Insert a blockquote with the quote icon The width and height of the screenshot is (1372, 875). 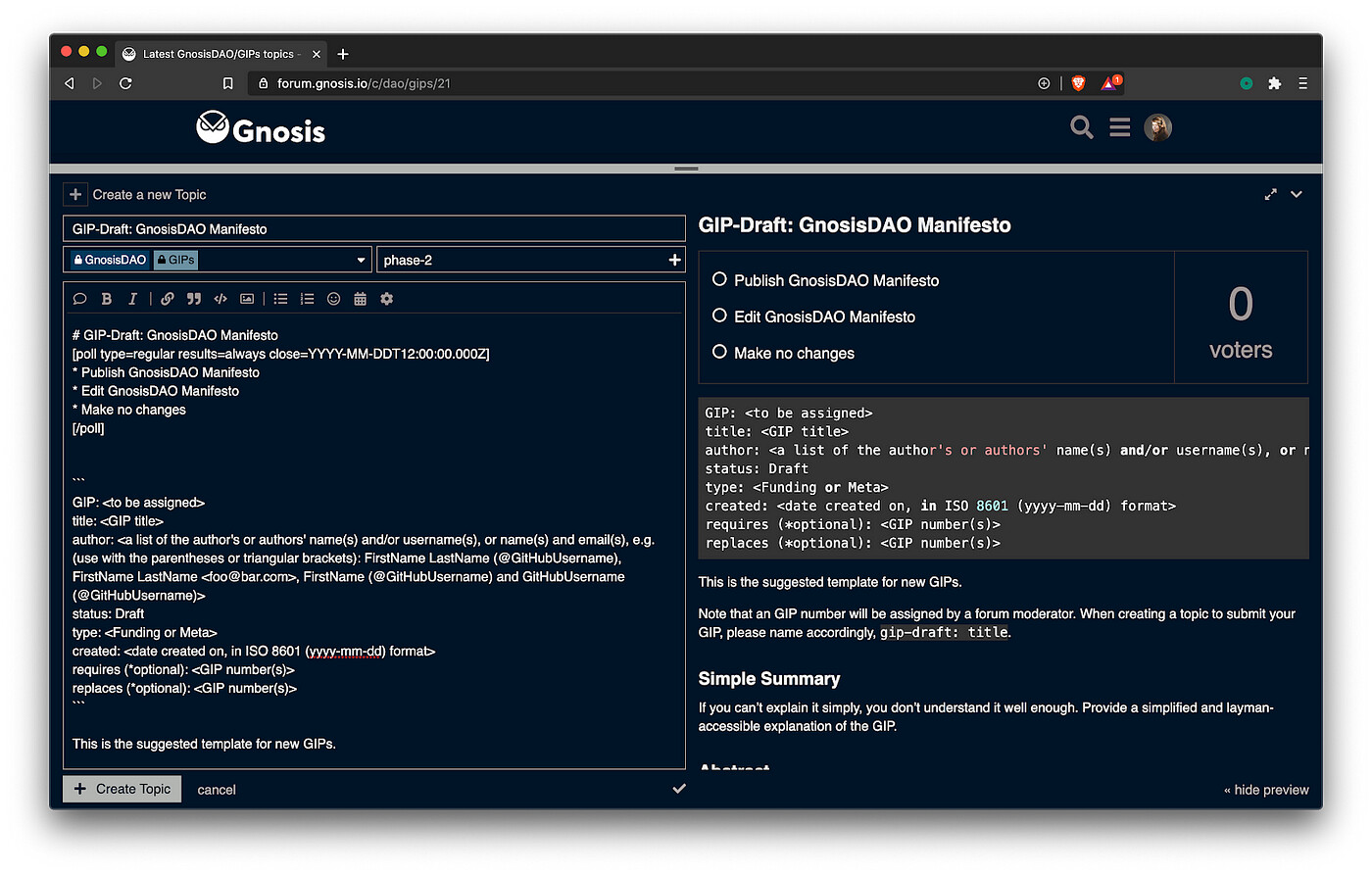[194, 299]
